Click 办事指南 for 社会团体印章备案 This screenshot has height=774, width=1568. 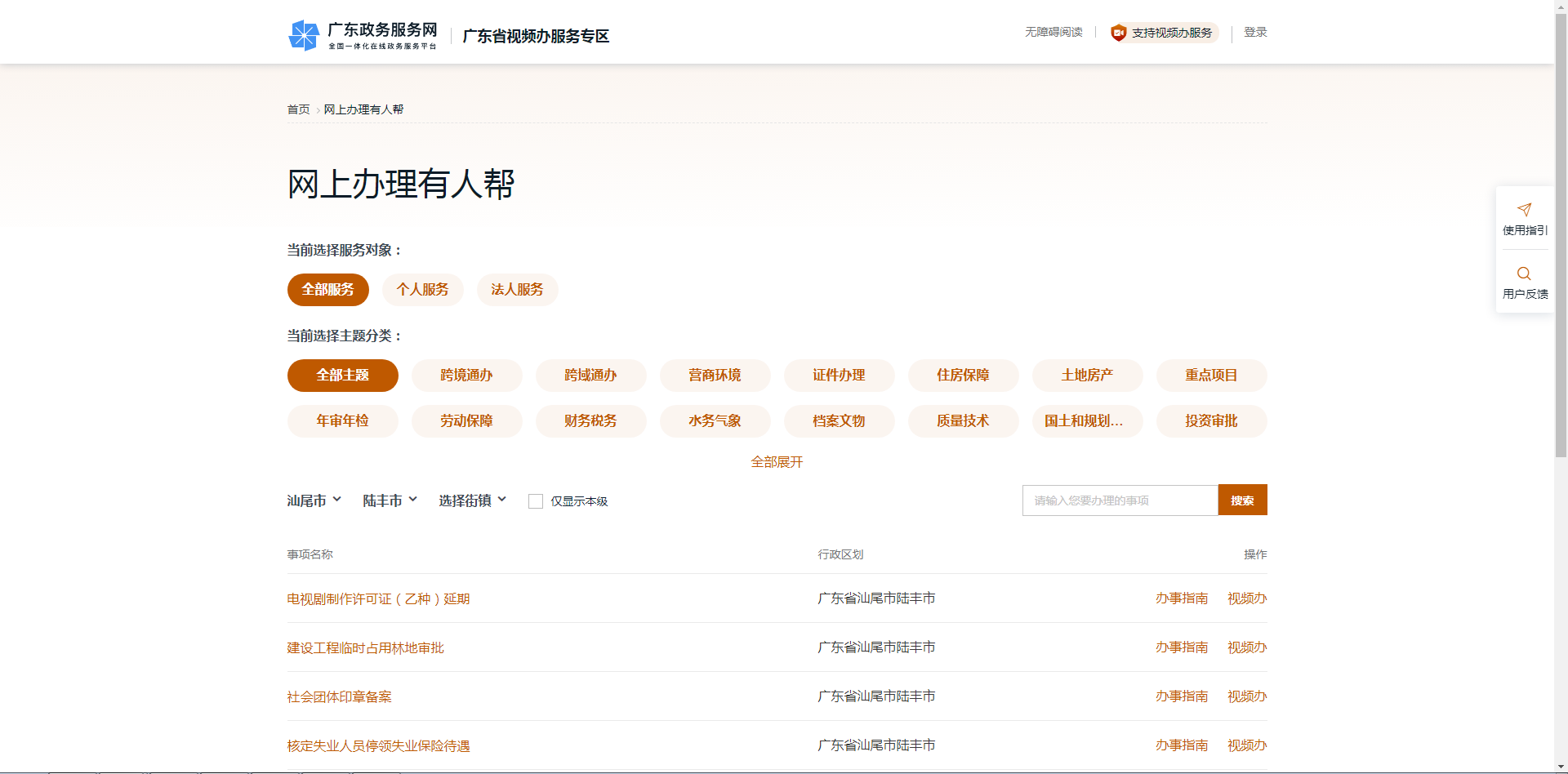pos(1181,696)
